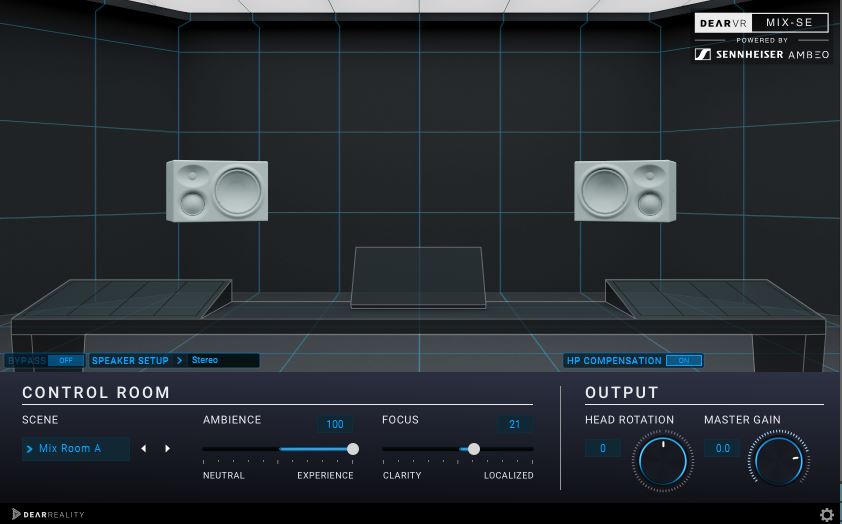Open settings with the gear icon
The image size is (842, 524).
tap(826, 515)
